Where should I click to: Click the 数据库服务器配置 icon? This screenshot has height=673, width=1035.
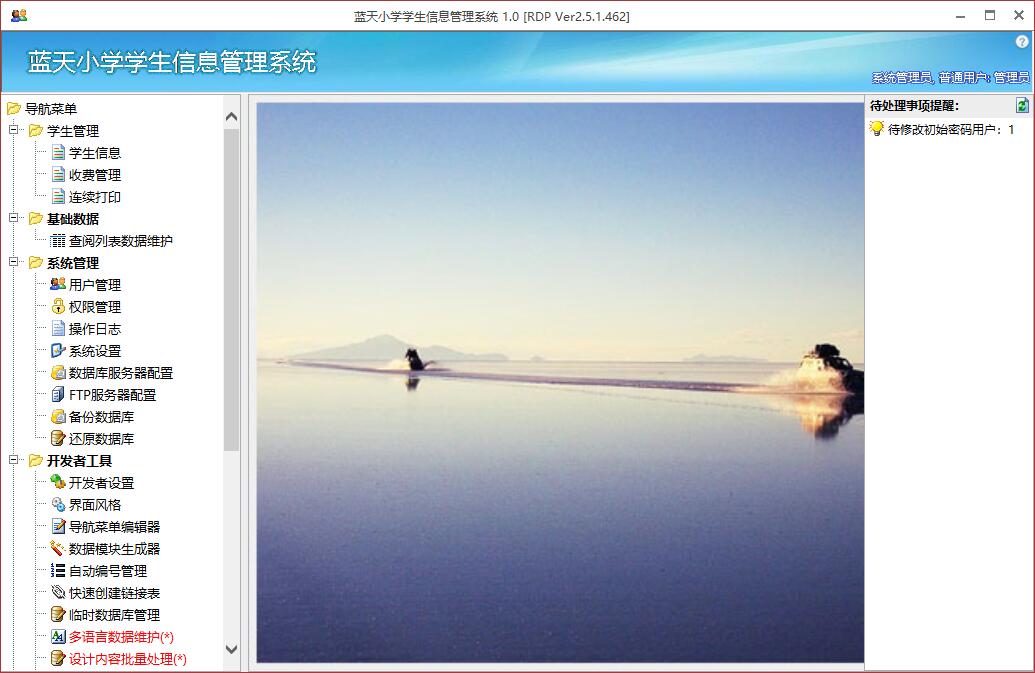(x=58, y=373)
